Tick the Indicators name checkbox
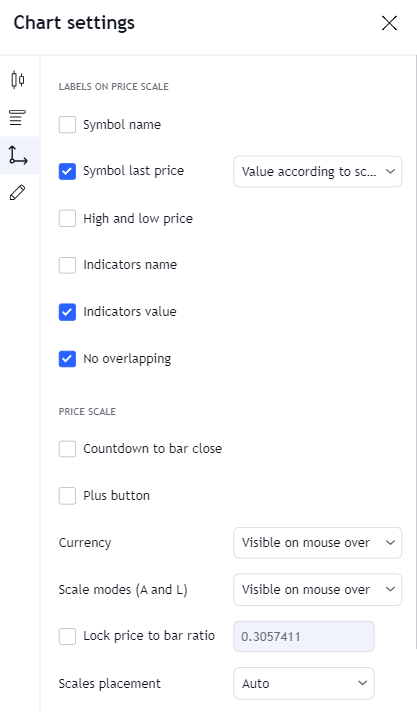The width and height of the screenshot is (417, 712). click(x=67, y=265)
